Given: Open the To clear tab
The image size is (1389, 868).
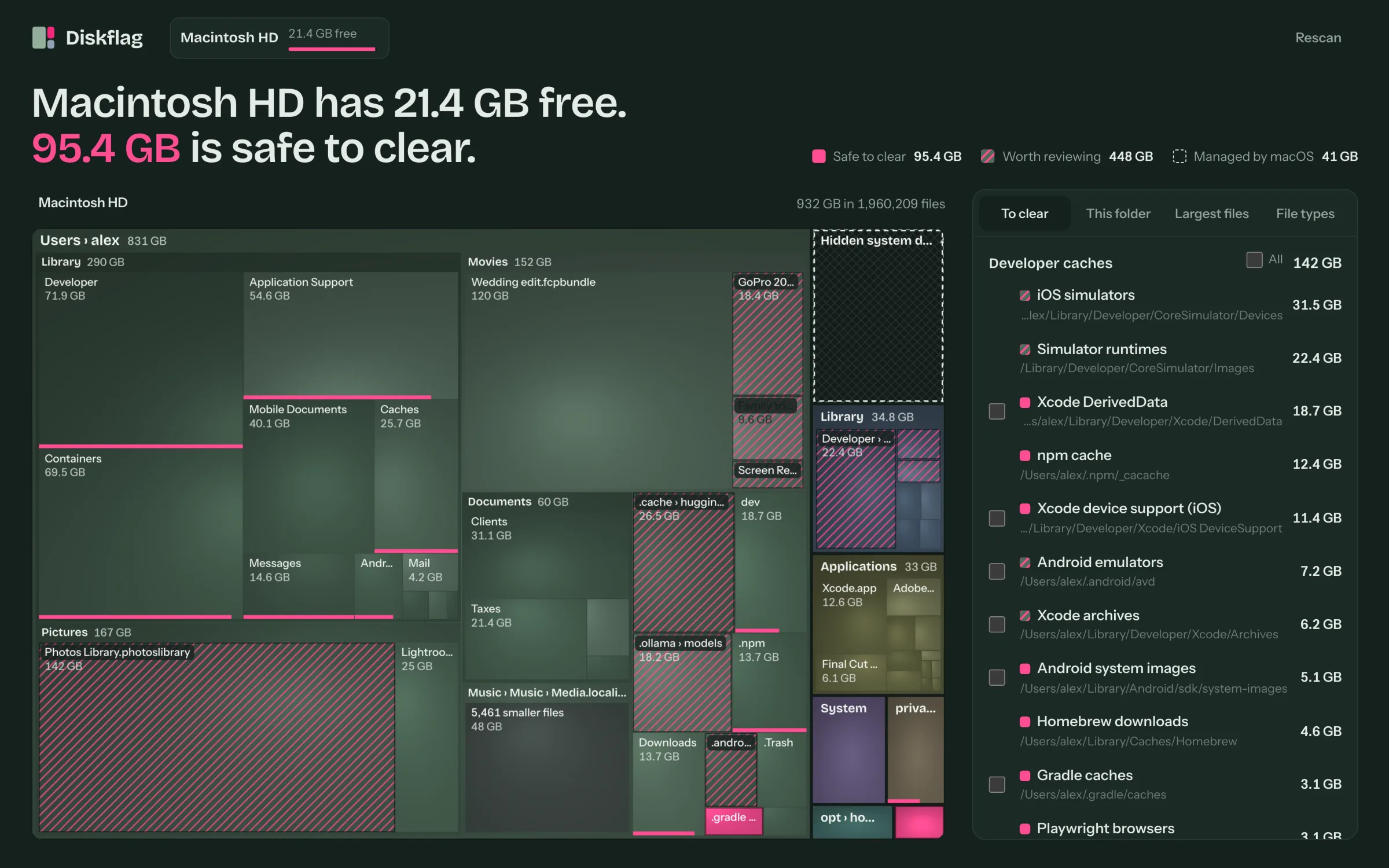Looking at the screenshot, I should pyautogui.click(x=1024, y=214).
